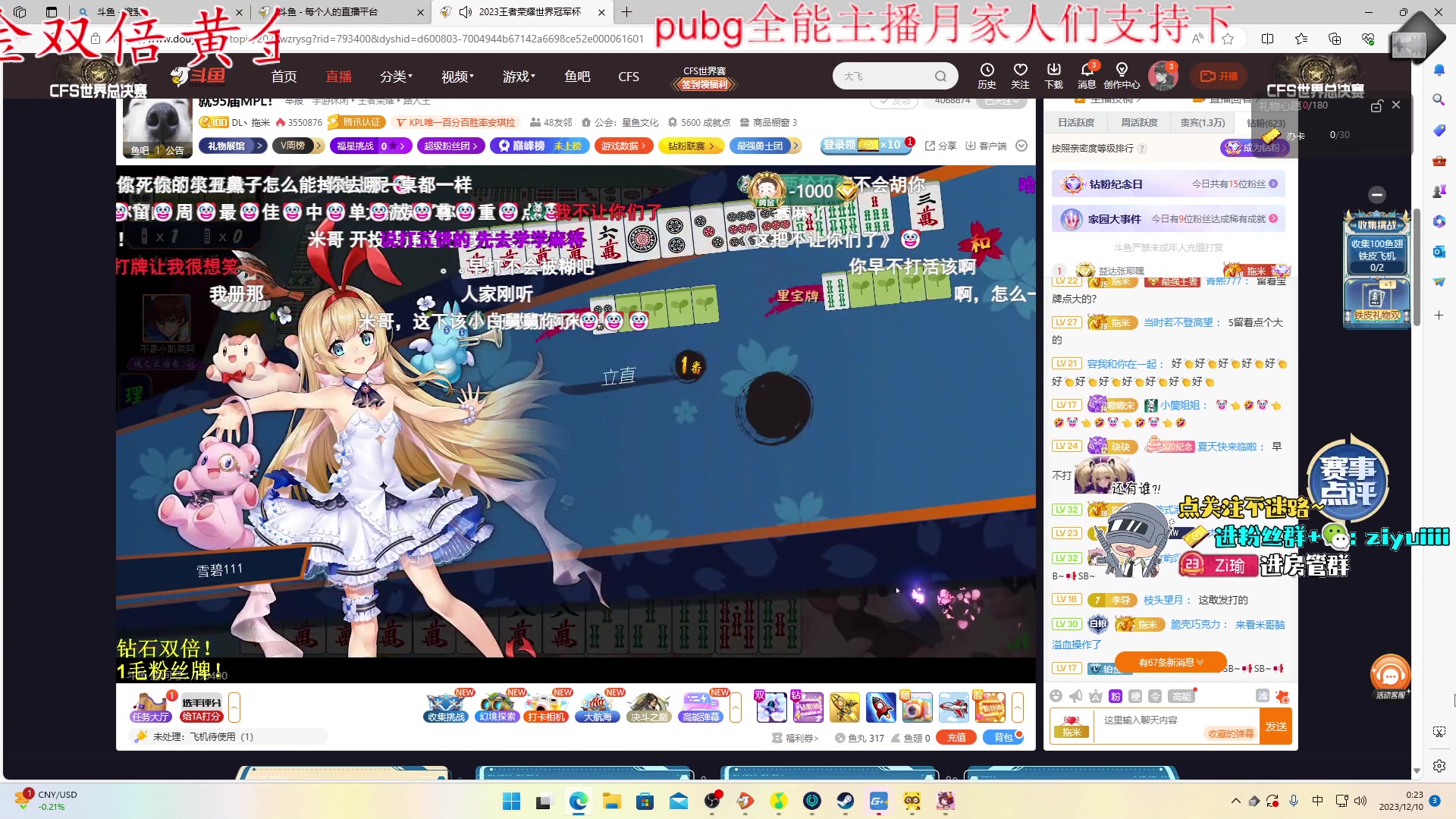The image size is (1456, 819).
Task: Toggle system tray microphone icon
Action: [1294, 801]
